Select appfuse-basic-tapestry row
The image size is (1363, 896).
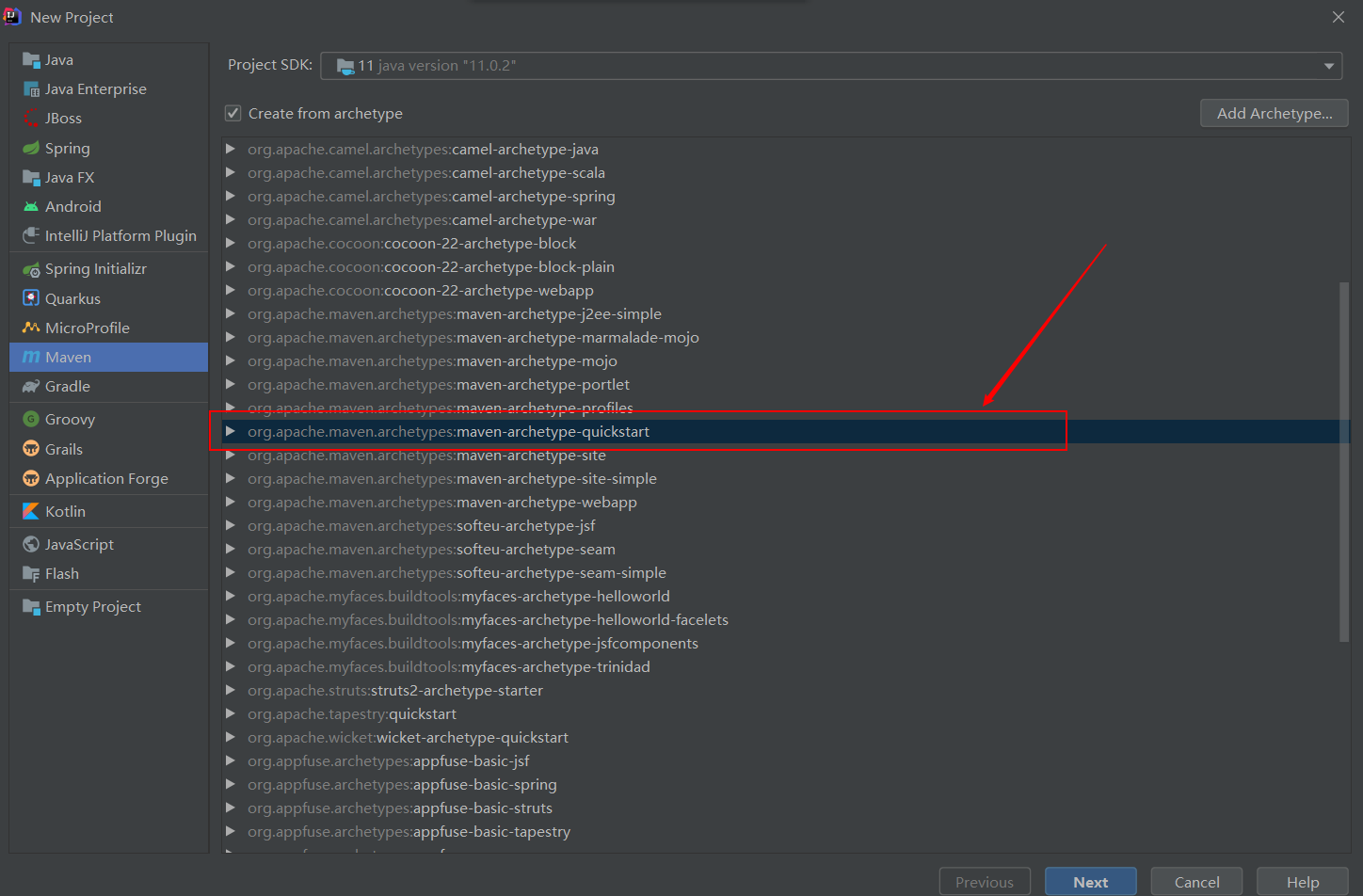click(x=786, y=832)
